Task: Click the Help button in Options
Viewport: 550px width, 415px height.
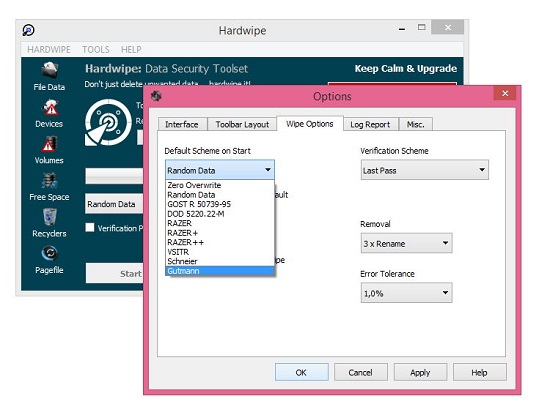Action: tap(479, 372)
